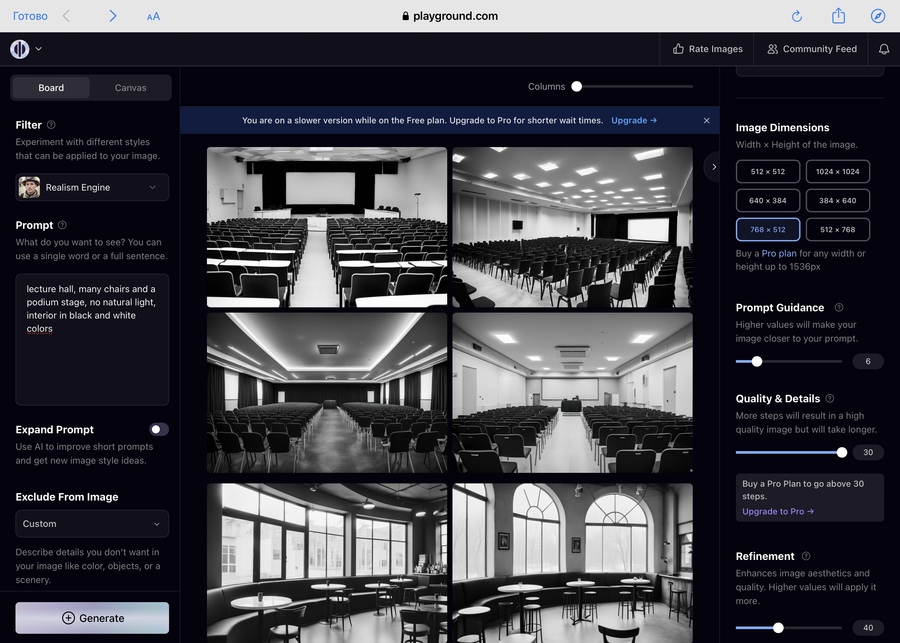Switch to the Canvas tab
The height and width of the screenshot is (643, 900).
tap(130, 88)
